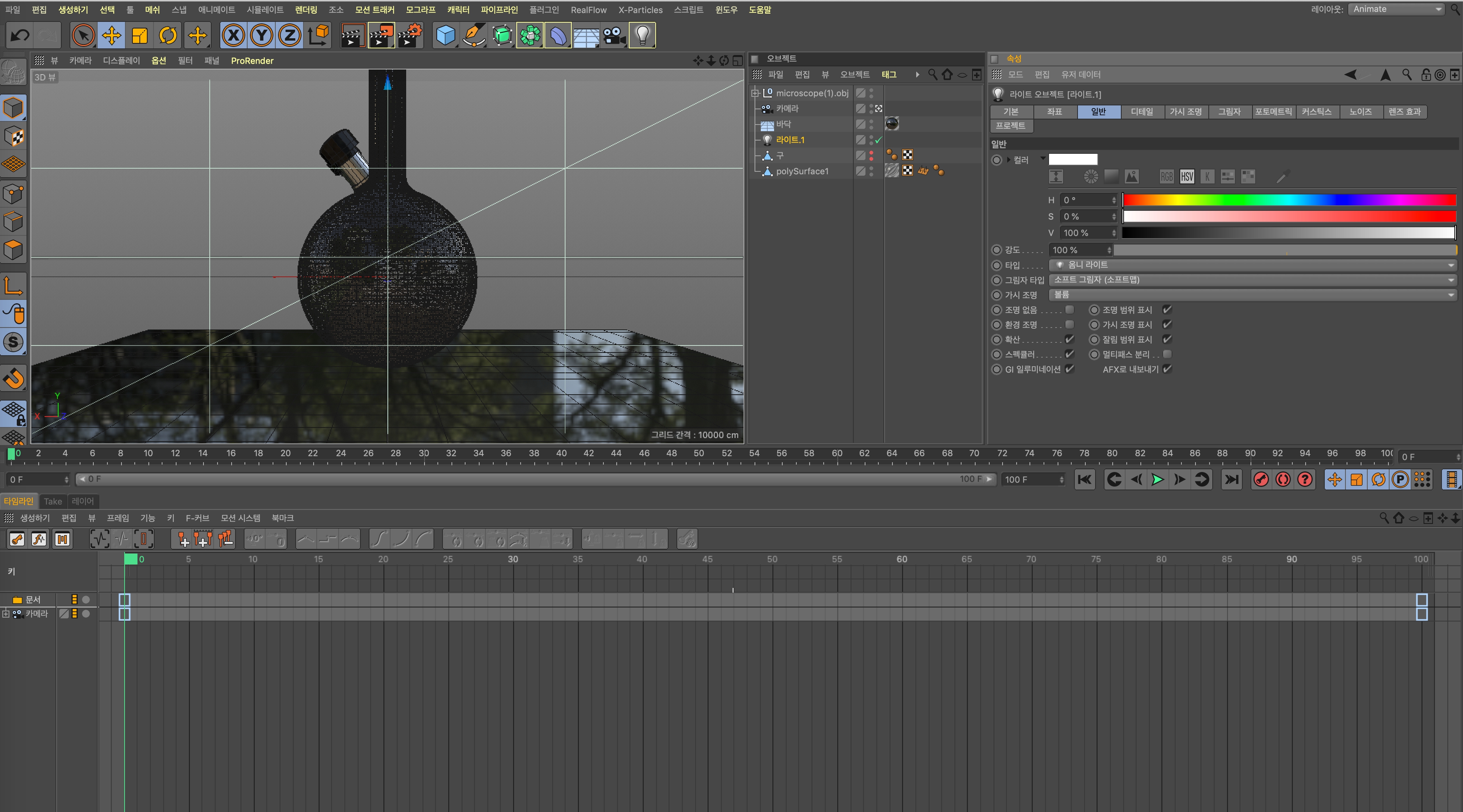Activate the Scale tool
Image resolution: width=1463 pixels, height=812 pixels.
(140, 35)
